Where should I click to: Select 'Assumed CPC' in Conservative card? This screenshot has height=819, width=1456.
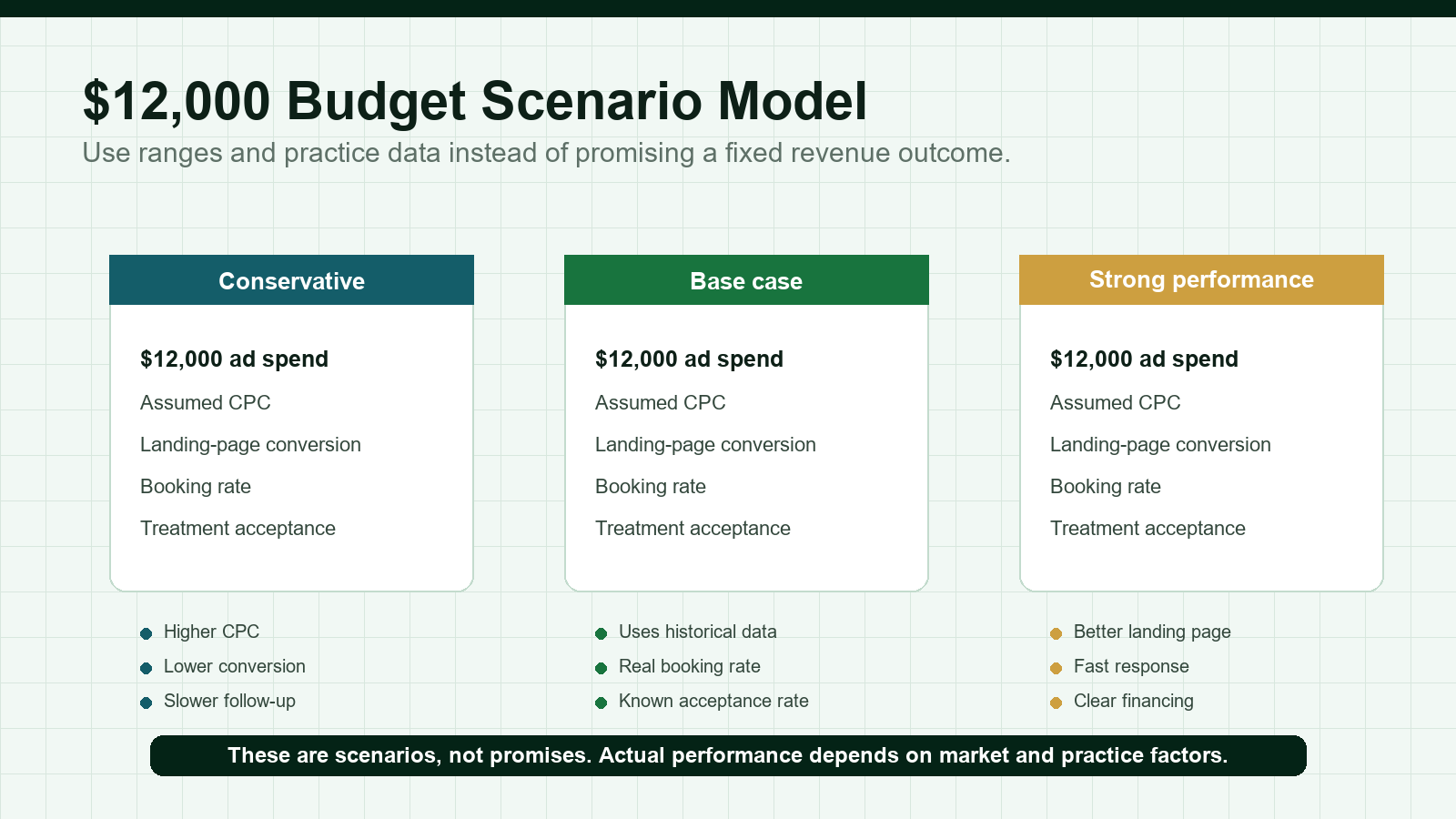[206, 402]
